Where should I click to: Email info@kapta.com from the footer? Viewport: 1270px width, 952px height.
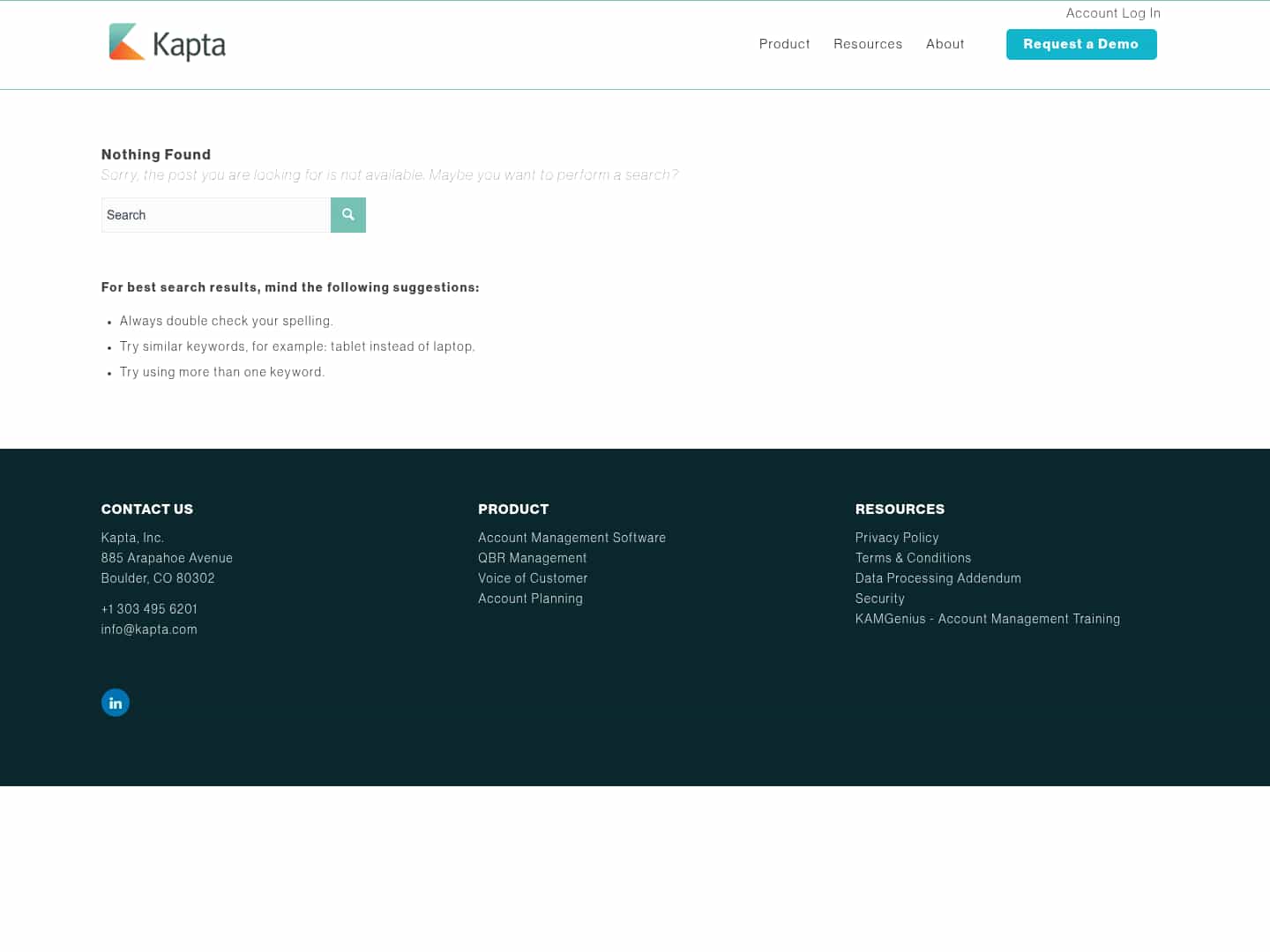coord(149,629)
